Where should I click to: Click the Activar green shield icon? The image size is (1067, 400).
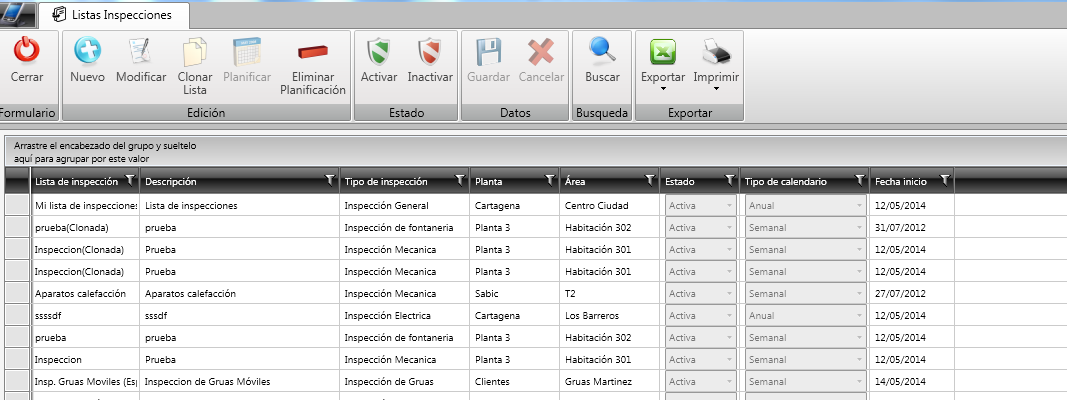pos(378,51)
